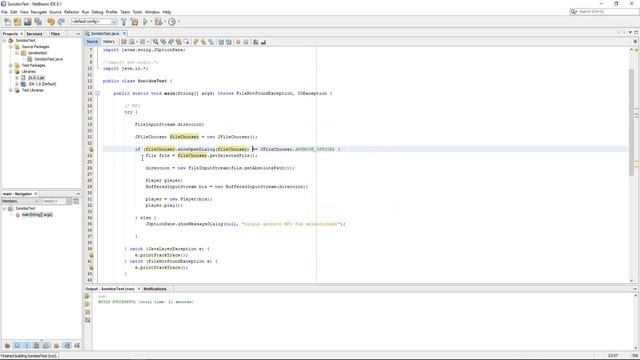Jump to the next bookmark icon
The width and height of the screenshot is (640, 360).
203,42
